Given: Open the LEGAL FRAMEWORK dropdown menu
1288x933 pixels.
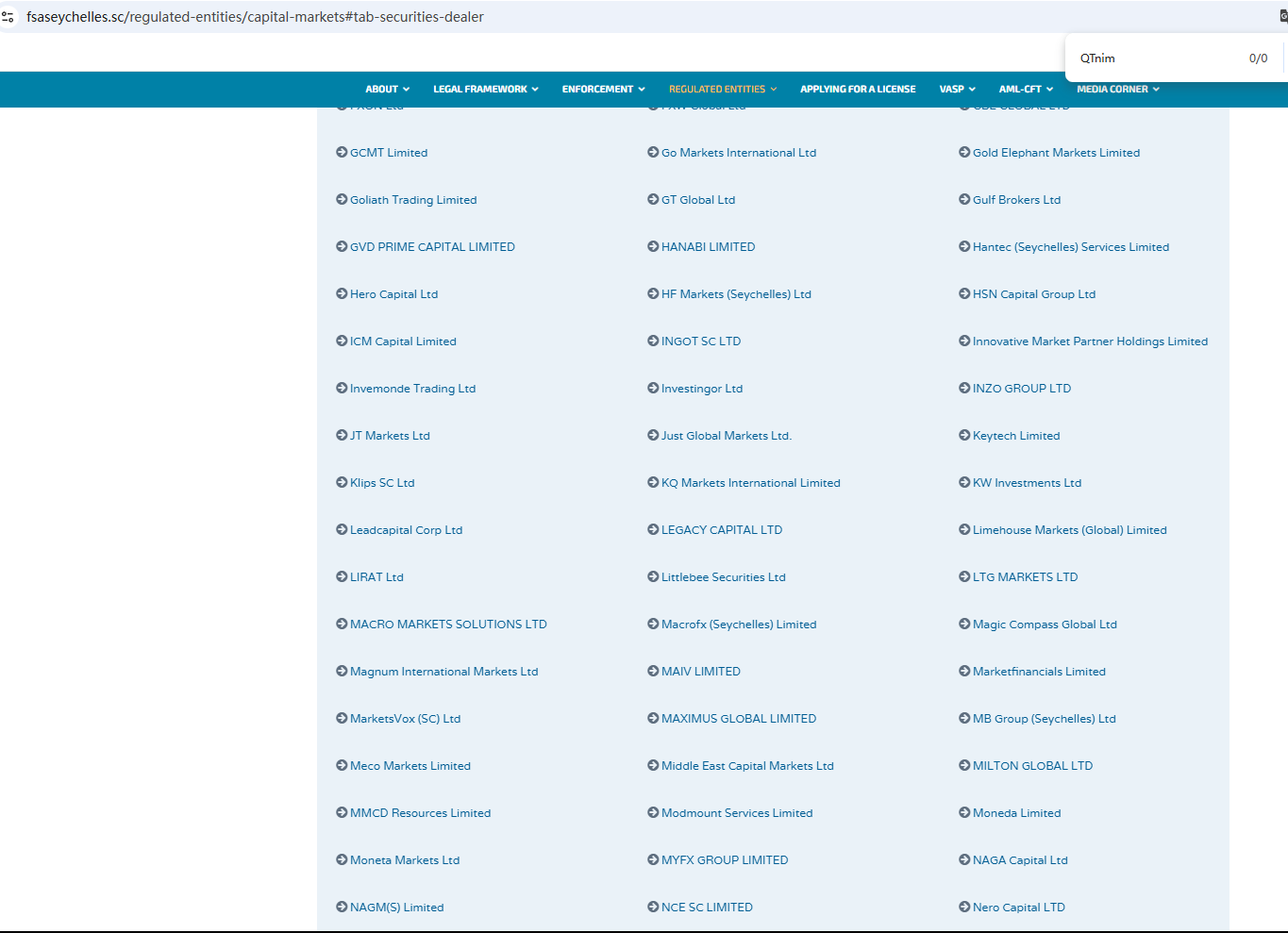Looking at the screenshot, I should point(486,89).
